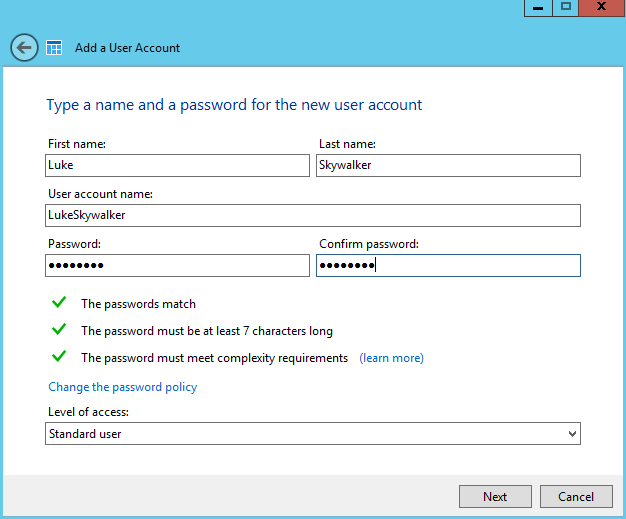The width and height of the screenshot is (626, 519).
Task: Click the dashboard icon beside the title
Action: (x=54, y=47)
